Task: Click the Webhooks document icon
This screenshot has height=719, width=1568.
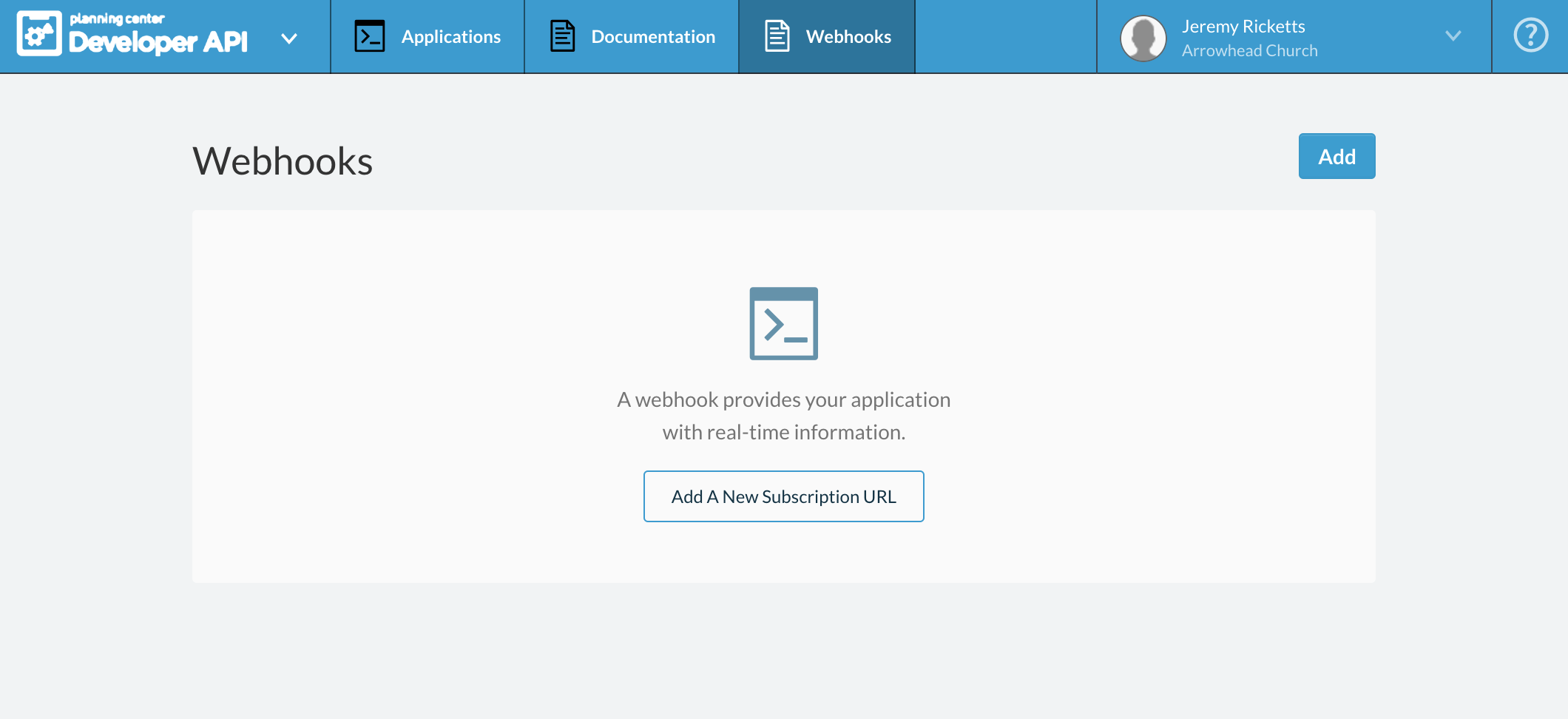Action: (x=777, y=35)
